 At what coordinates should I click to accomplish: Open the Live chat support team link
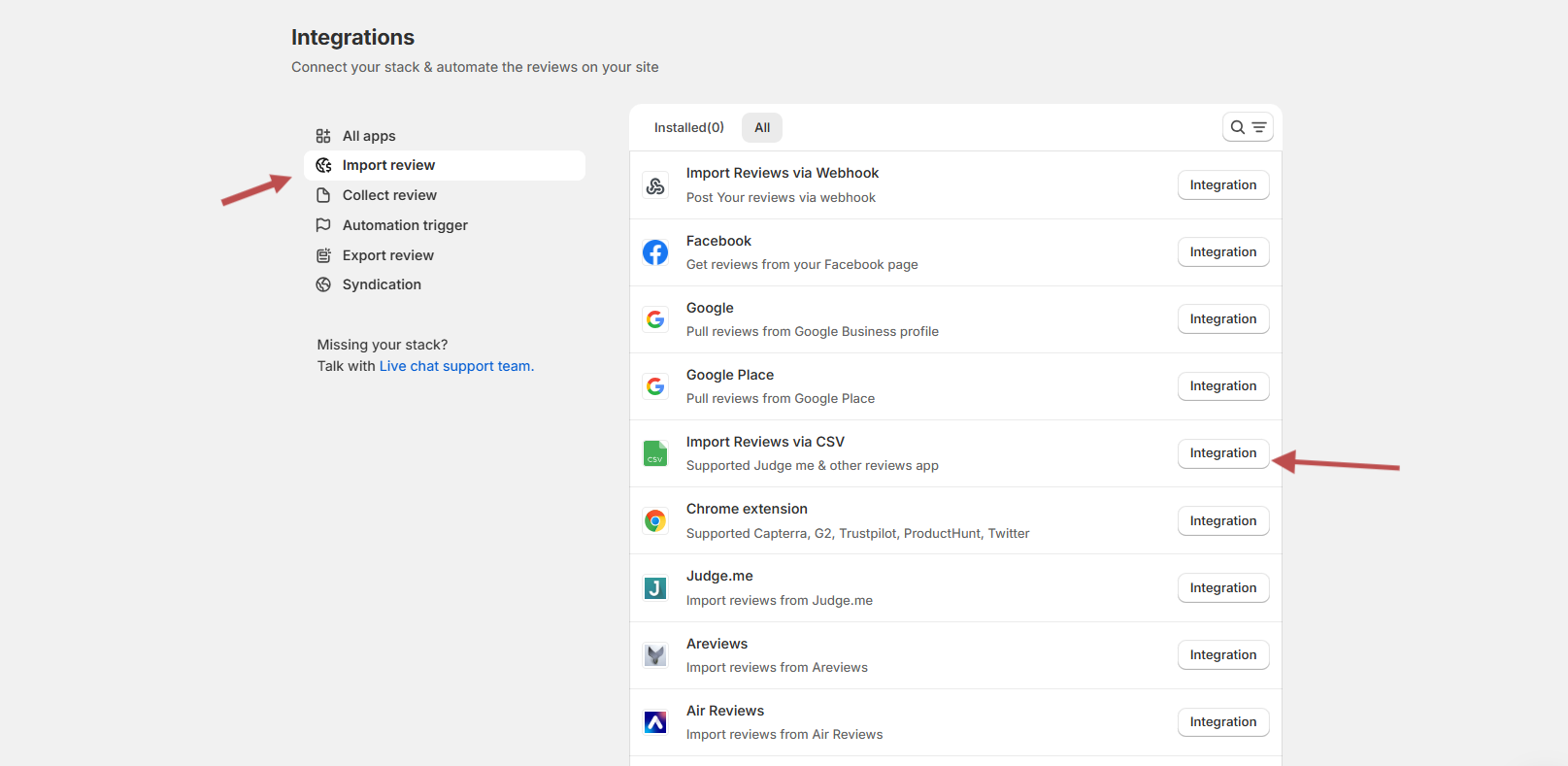(x=455, y=366)
